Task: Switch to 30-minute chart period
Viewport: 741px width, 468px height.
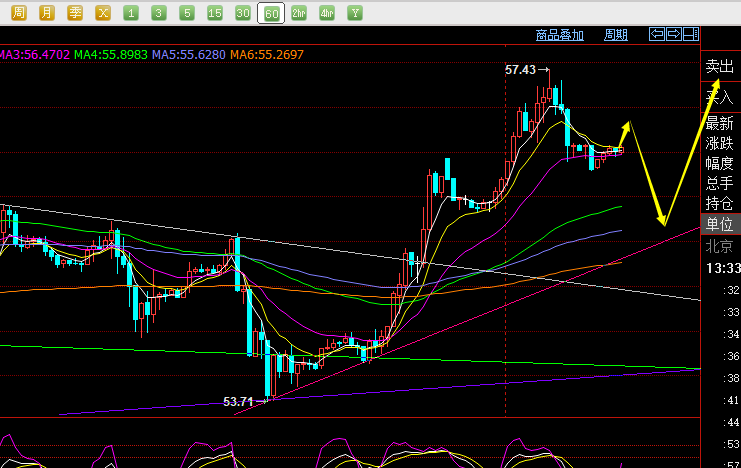Action: 243,13
